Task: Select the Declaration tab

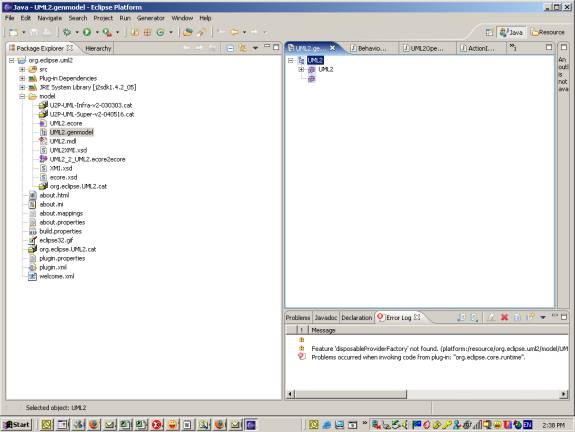Action: click(356, 318)
